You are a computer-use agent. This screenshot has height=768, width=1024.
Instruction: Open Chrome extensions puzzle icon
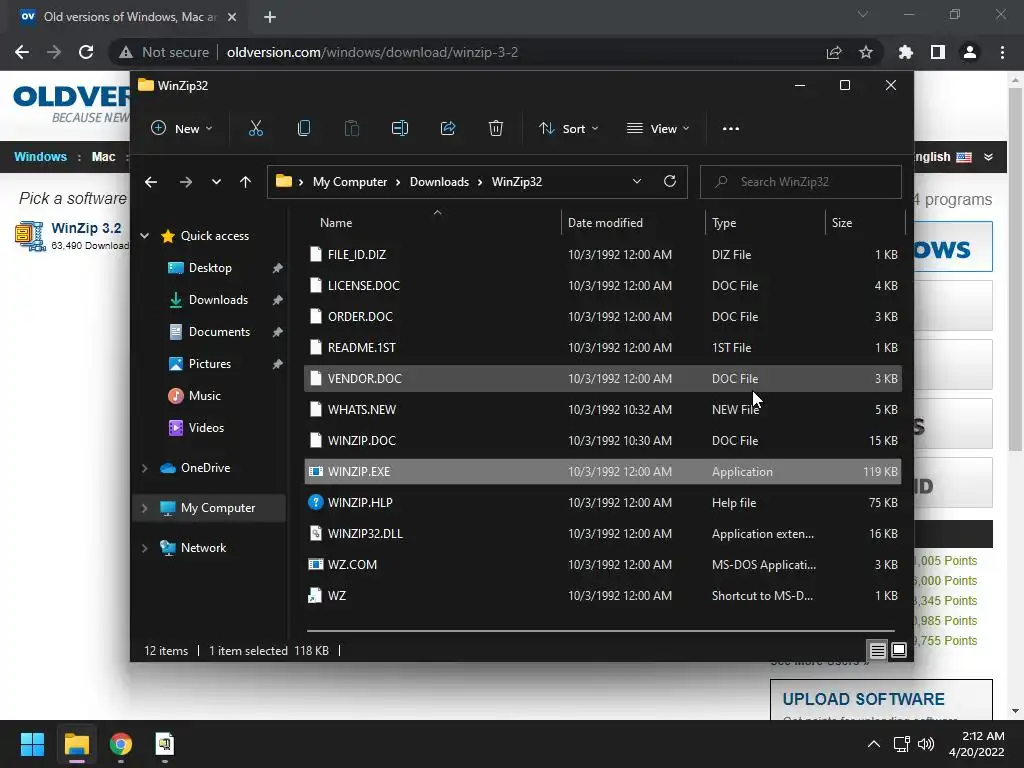905,52
